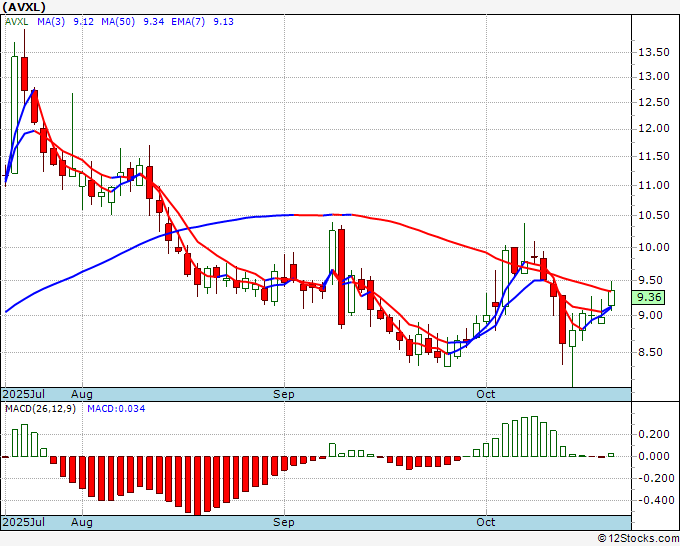The height and width of the screenshot is (546, 680).
Task: Click the 12Stocks.com copyright credit
Action: click(x=638, y=539)
